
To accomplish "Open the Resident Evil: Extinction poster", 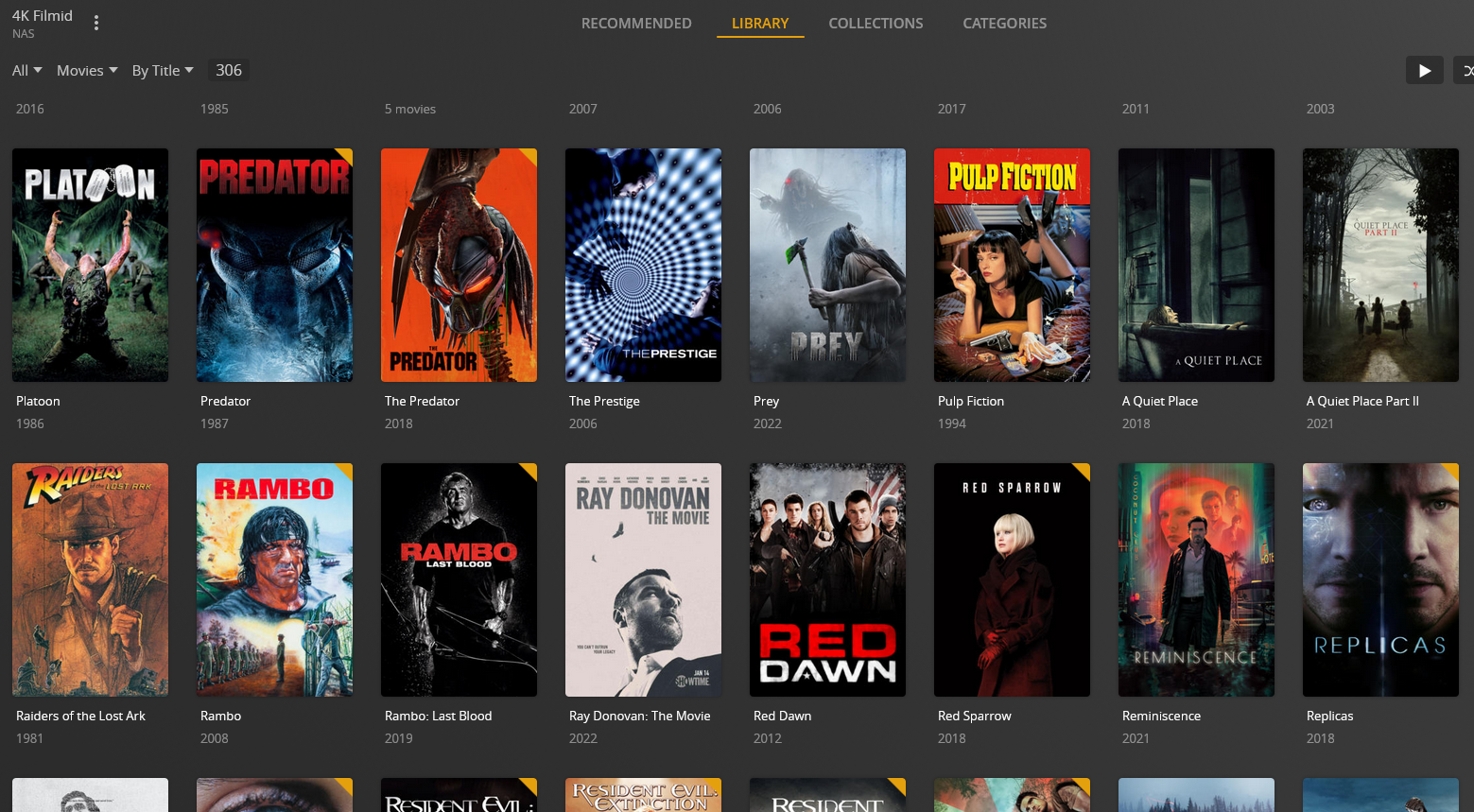I will [x=643, y=795].
